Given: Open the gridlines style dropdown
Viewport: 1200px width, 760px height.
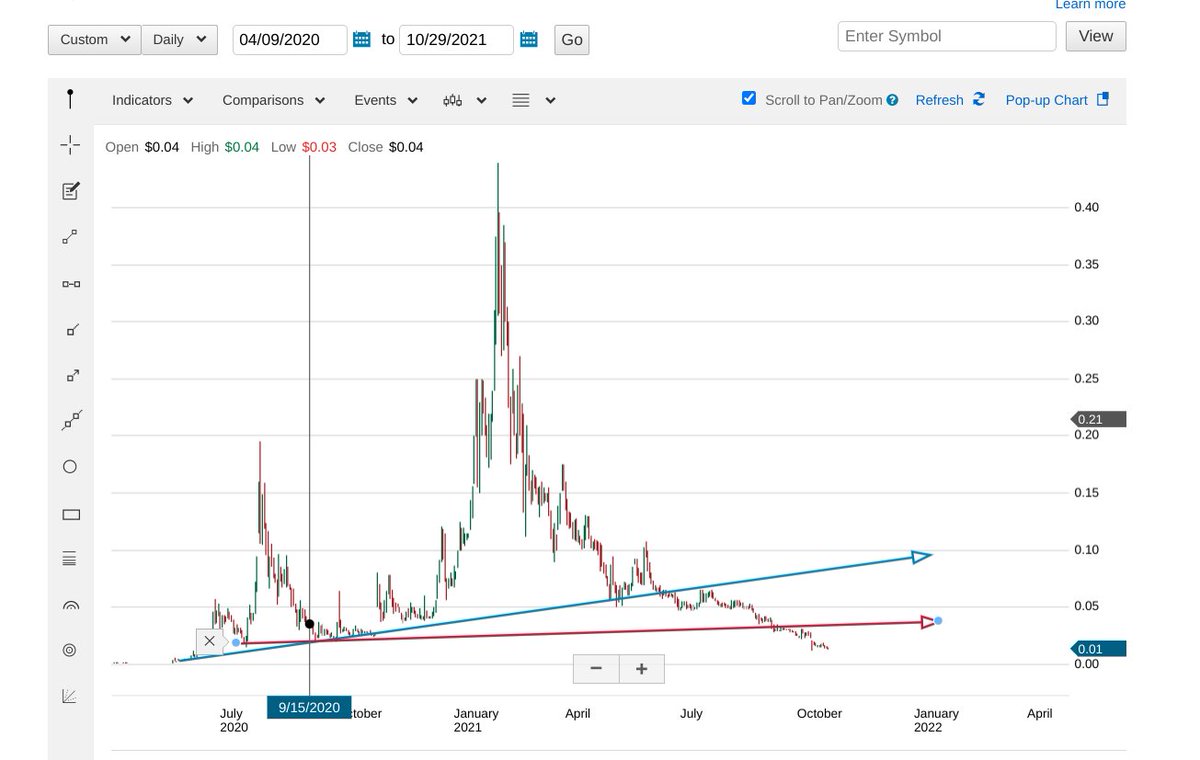Looking at the screenshot, I should coord(533,100).
